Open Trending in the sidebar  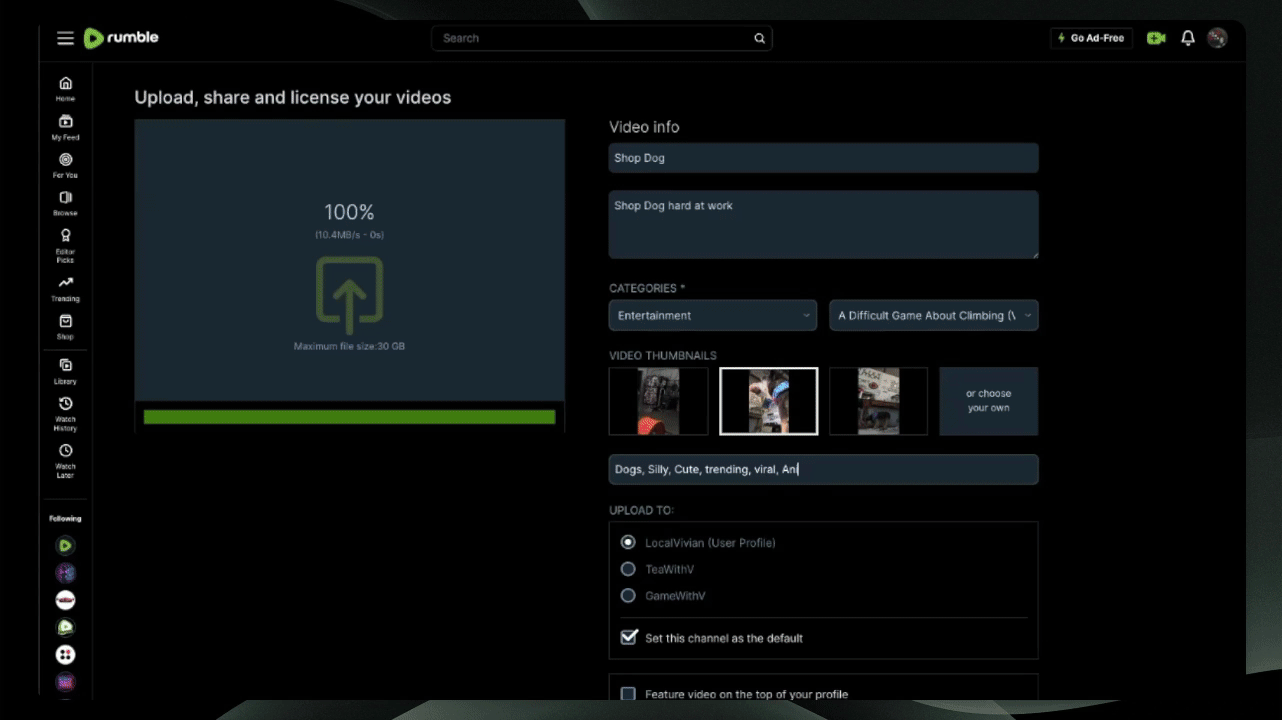(65, 289)
